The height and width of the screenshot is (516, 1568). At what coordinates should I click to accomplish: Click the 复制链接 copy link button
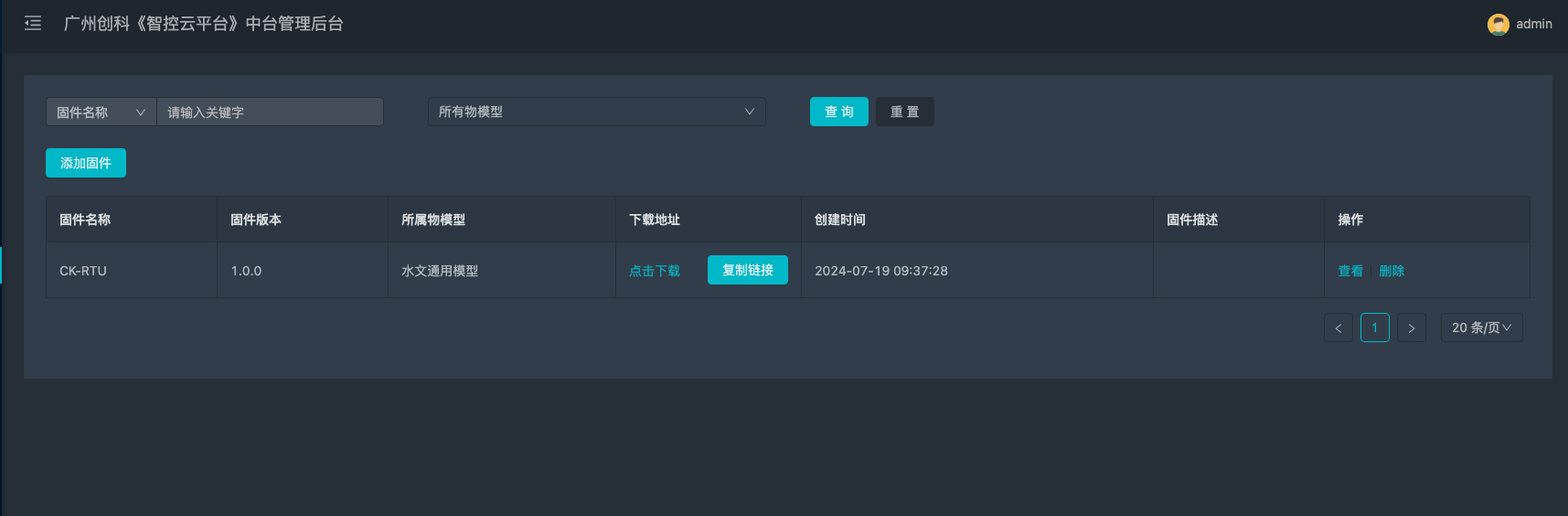[747, 270]
